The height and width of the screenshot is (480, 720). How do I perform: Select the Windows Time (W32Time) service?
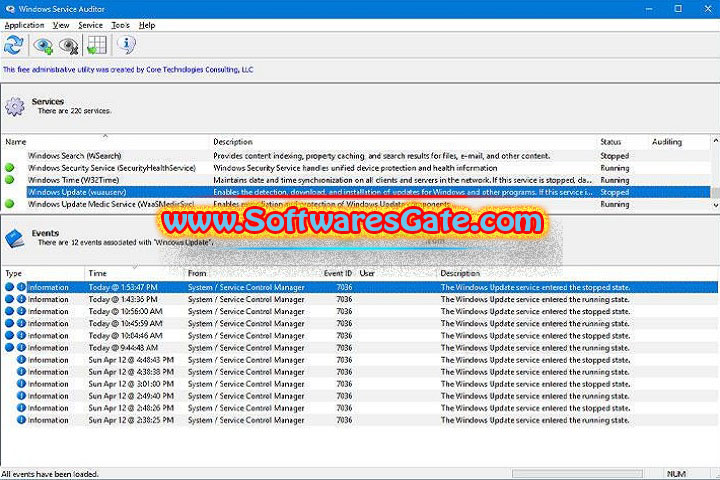[356, 180]
